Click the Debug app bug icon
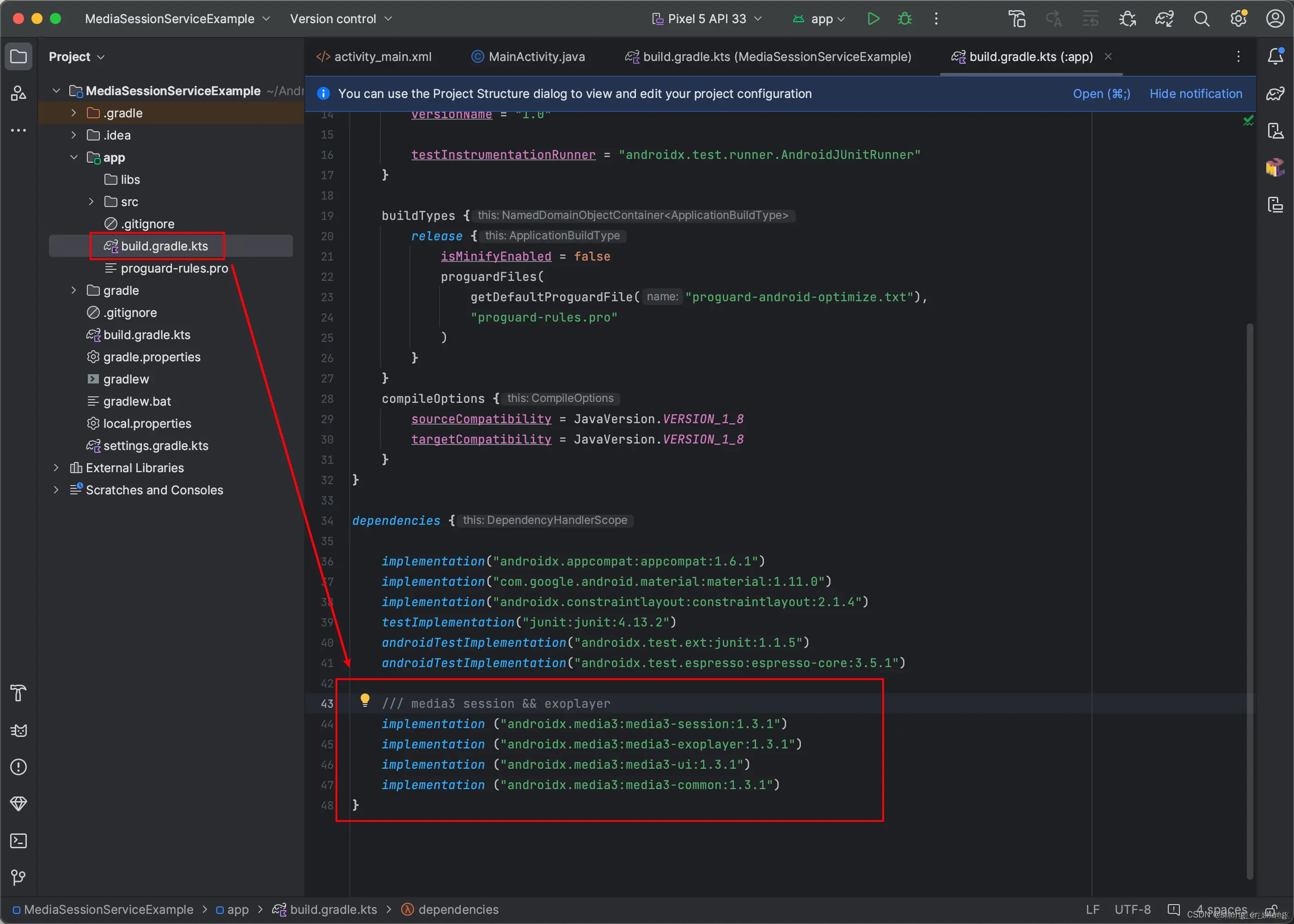 (x=904, y=19)
